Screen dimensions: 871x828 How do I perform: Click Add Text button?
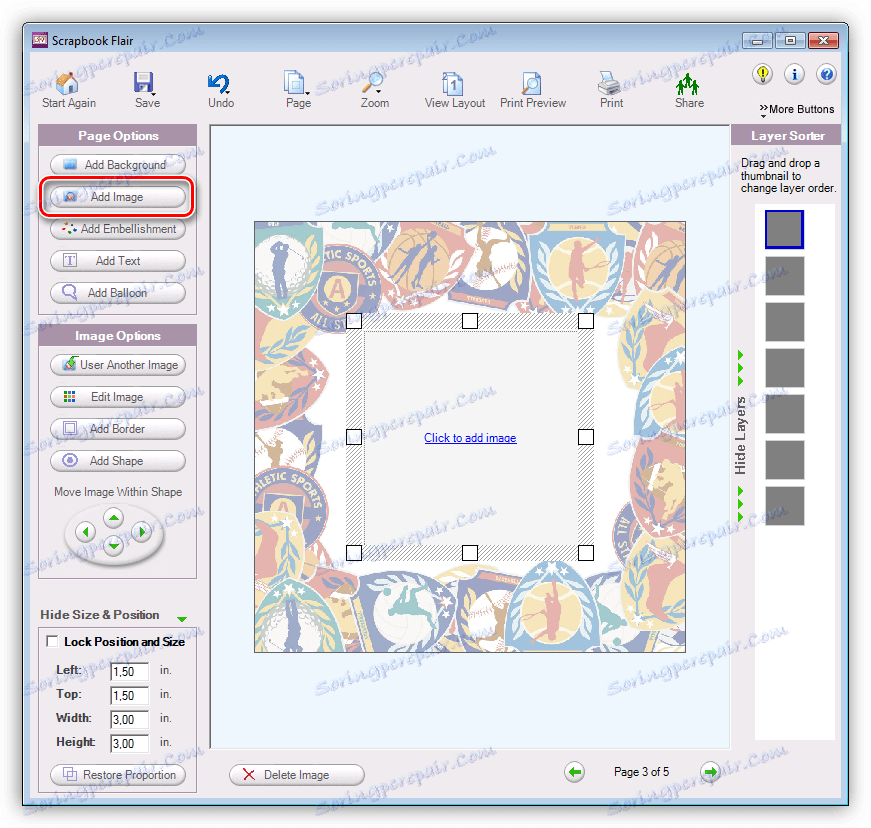[118, 260]
